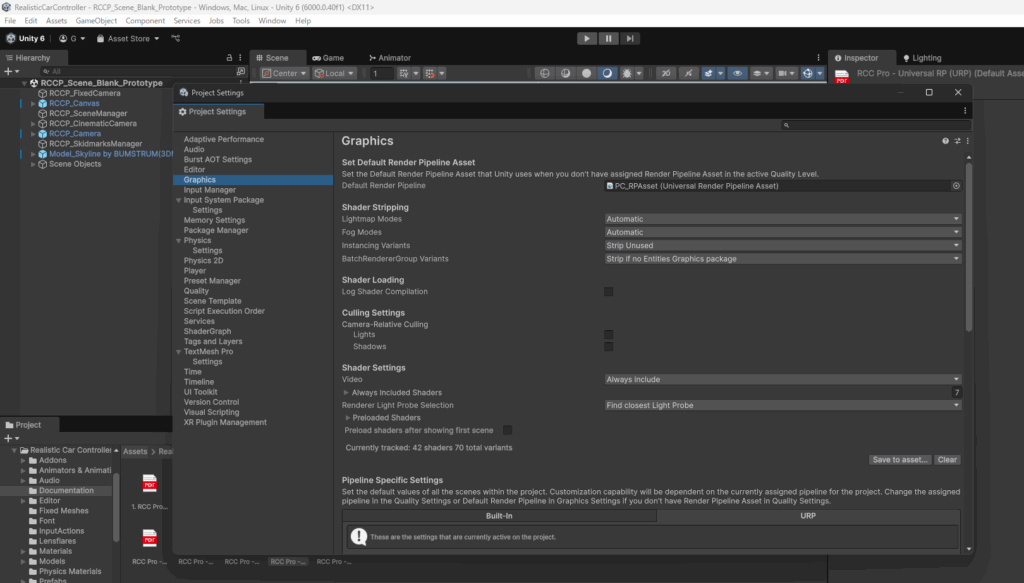1024x583 pixels.
Task: Click the object picker for Default Render Pipeline
Action: click(x=956, y=186)
